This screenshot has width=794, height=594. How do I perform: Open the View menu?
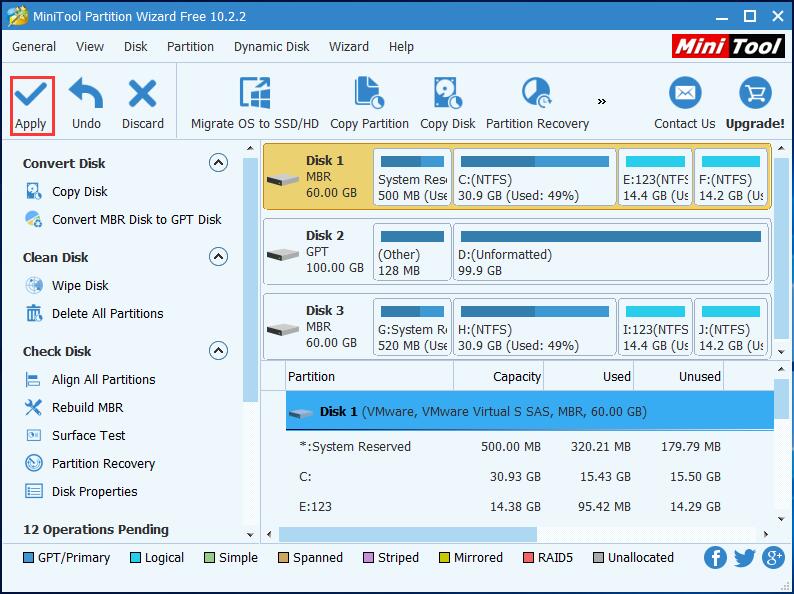(x=90, y=47)
